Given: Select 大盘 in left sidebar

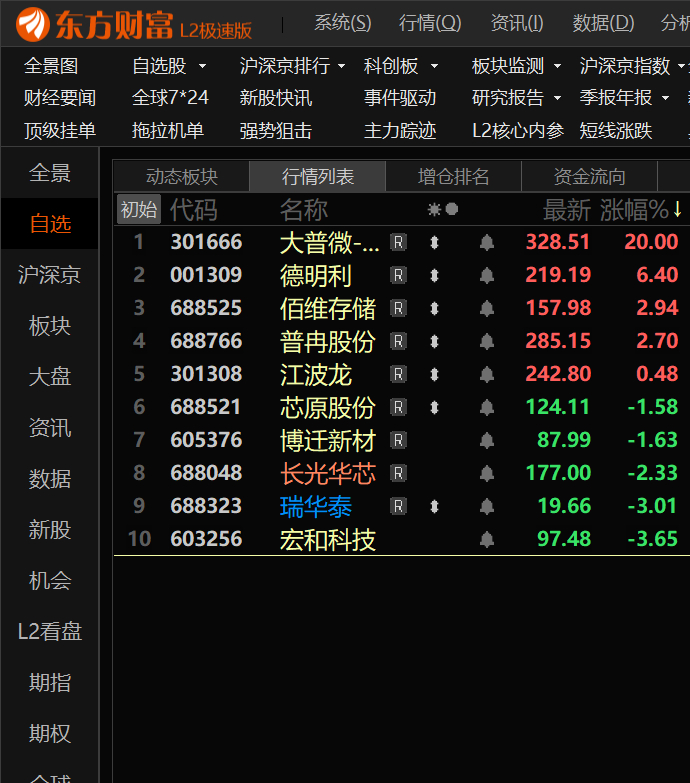Looking at the screenshot, I should pyautogui.click(x=50, y=377).
